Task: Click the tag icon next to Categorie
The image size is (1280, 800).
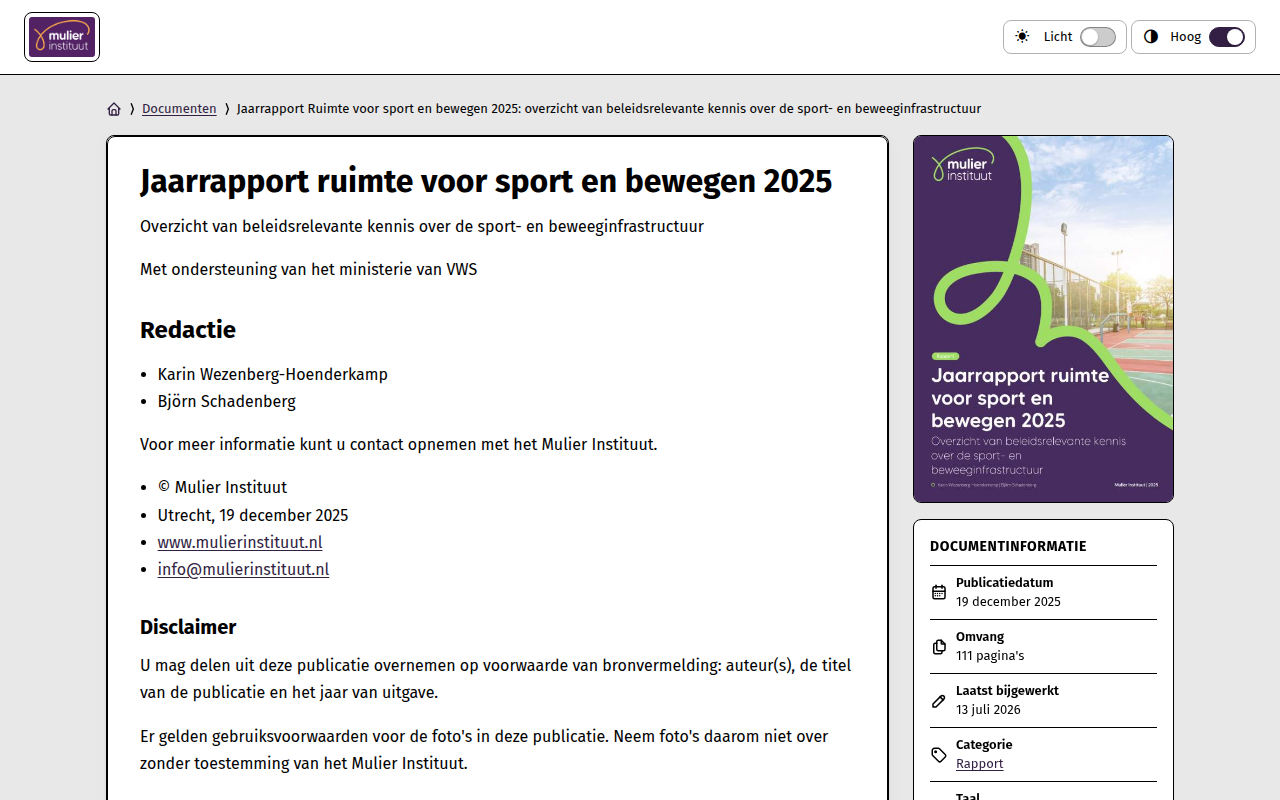Action: (939, 754)
